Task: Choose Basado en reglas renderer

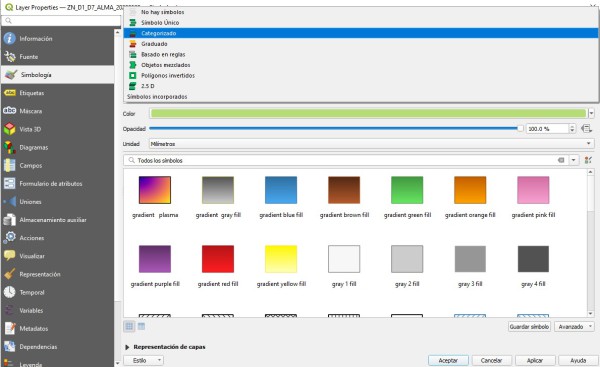Action: (361, 54)
